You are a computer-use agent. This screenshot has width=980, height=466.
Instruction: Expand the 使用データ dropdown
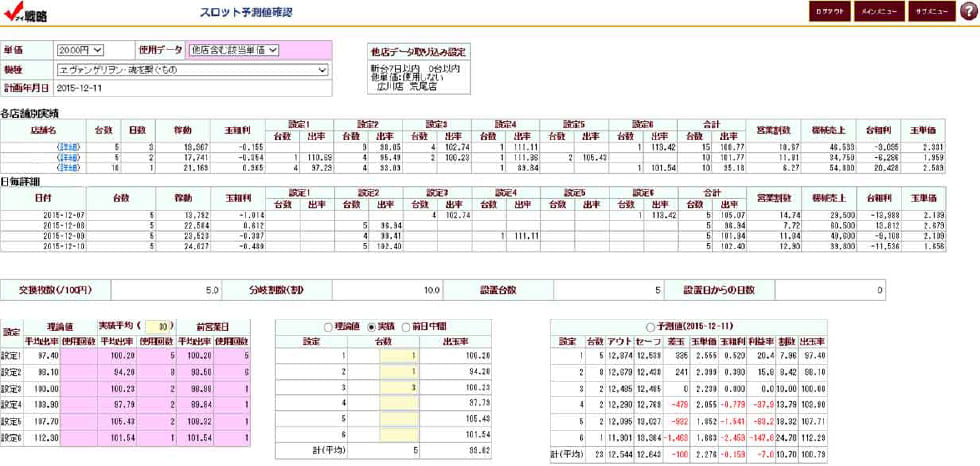click(x=233, y=49)
